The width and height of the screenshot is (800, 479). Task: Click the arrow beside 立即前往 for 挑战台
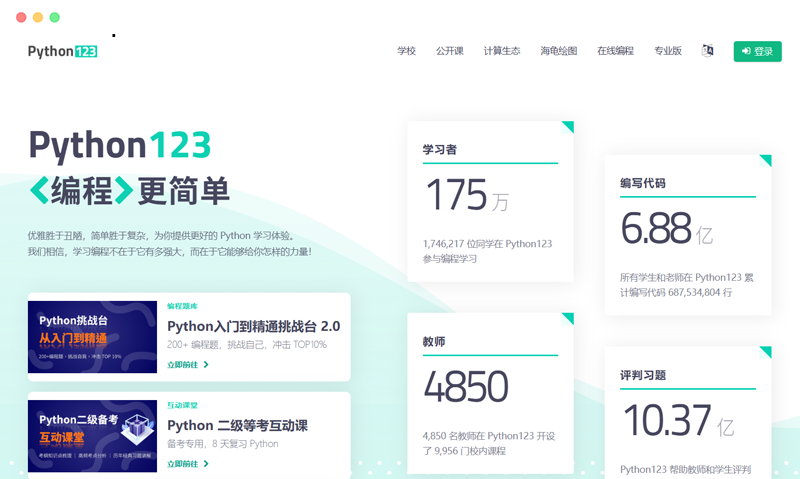click(206, 365)
